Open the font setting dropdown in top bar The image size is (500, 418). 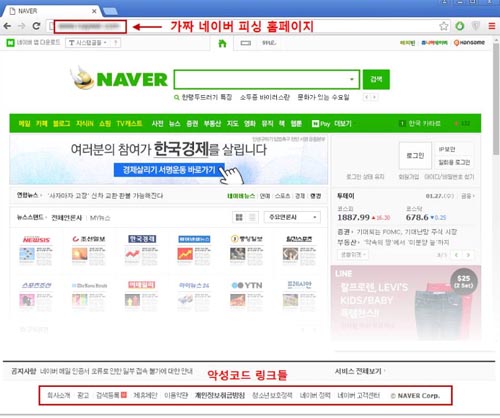(89, 43)
